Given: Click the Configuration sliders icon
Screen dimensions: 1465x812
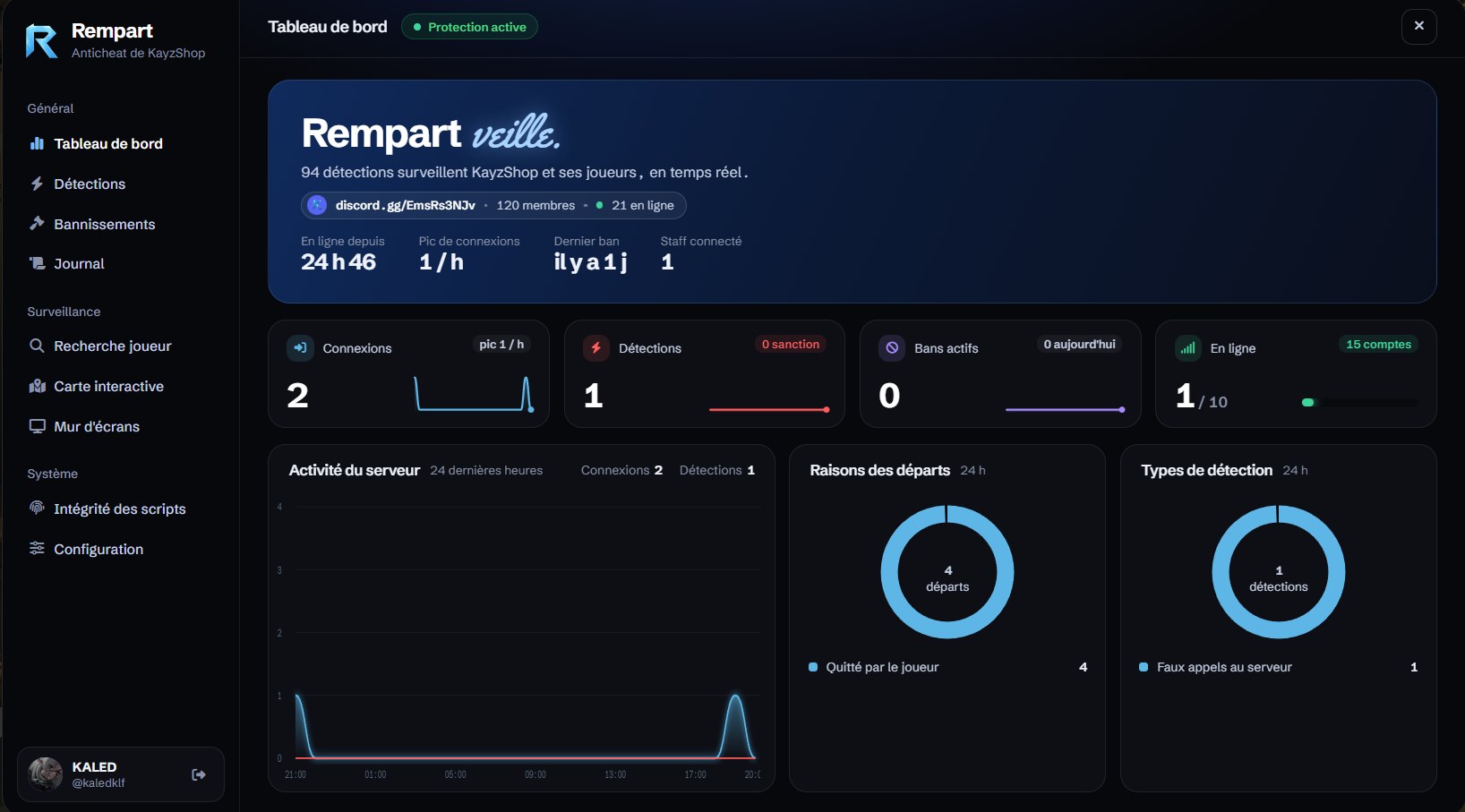Looking at the screenshot, I should 37,549.
